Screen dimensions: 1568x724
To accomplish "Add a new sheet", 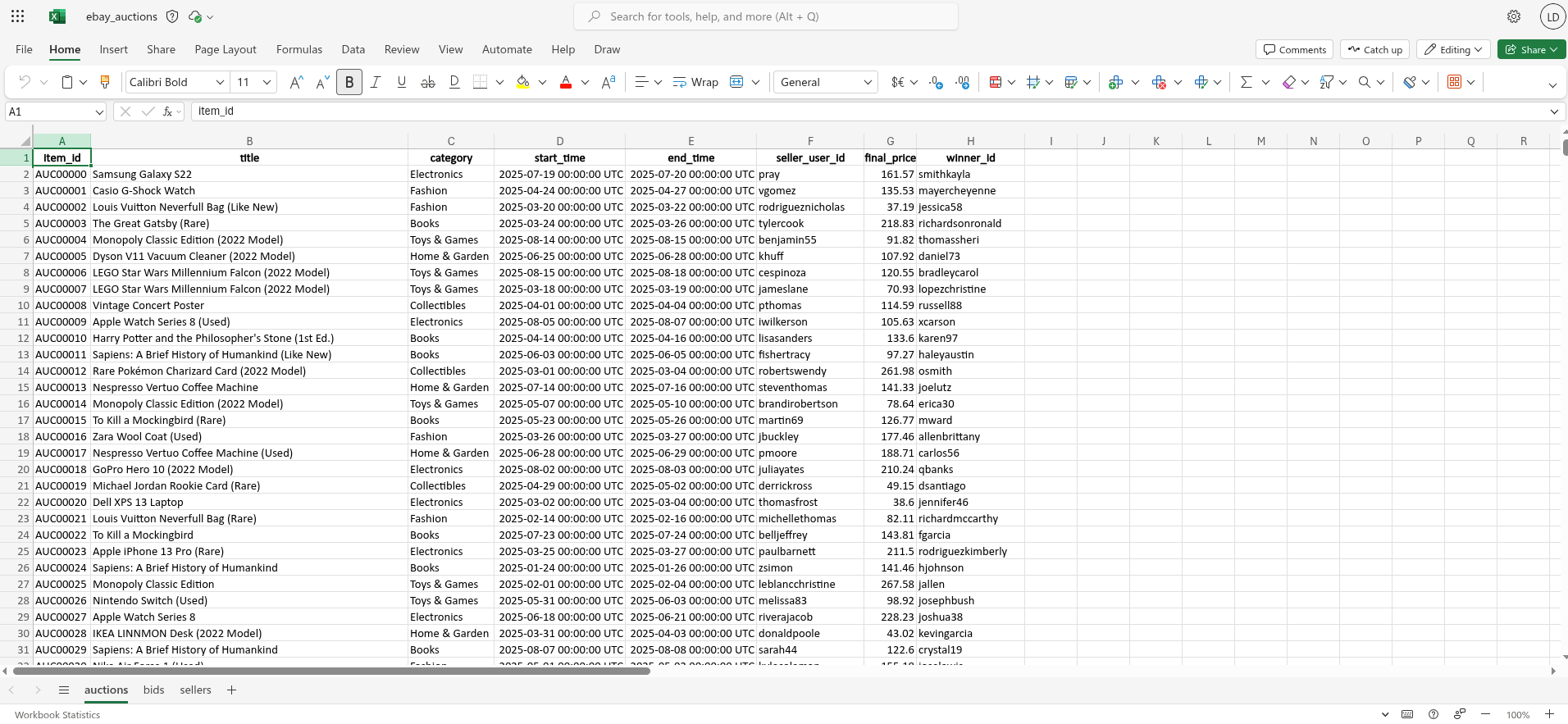I will click(232, 690).
